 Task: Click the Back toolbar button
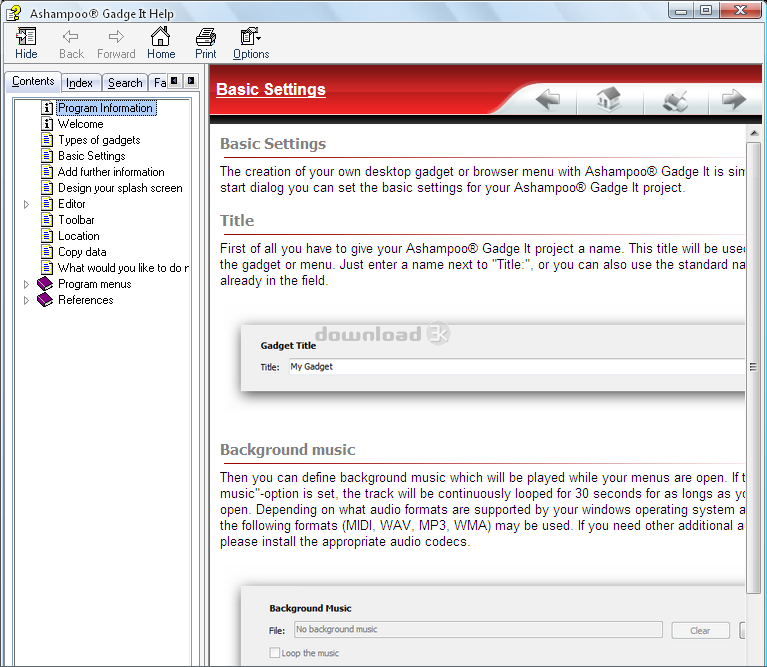point(71,44)
